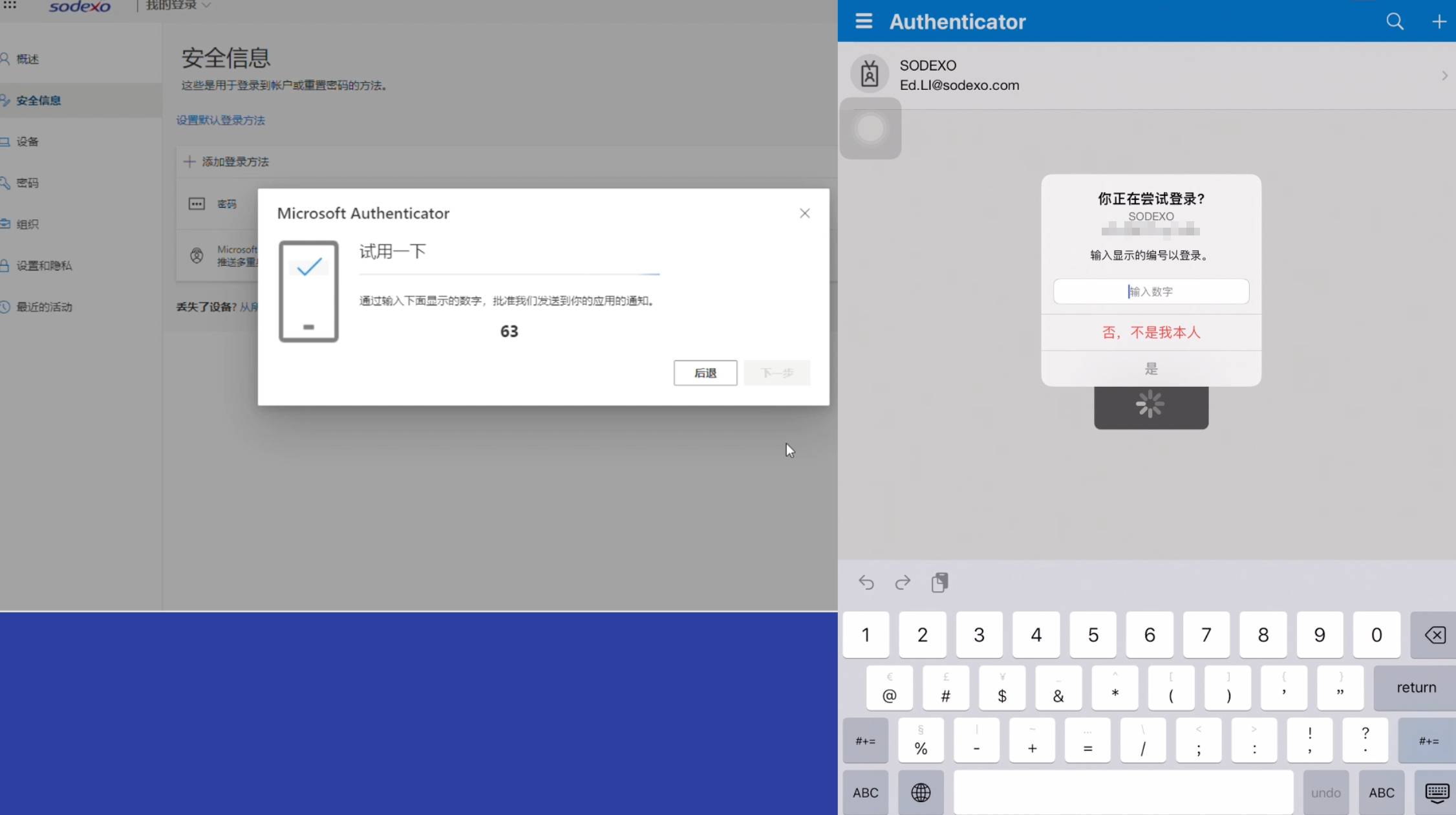Open the Authenticator hamburger menu
This screenshot has width=1456, height=815.
click(x=864, y=21)
